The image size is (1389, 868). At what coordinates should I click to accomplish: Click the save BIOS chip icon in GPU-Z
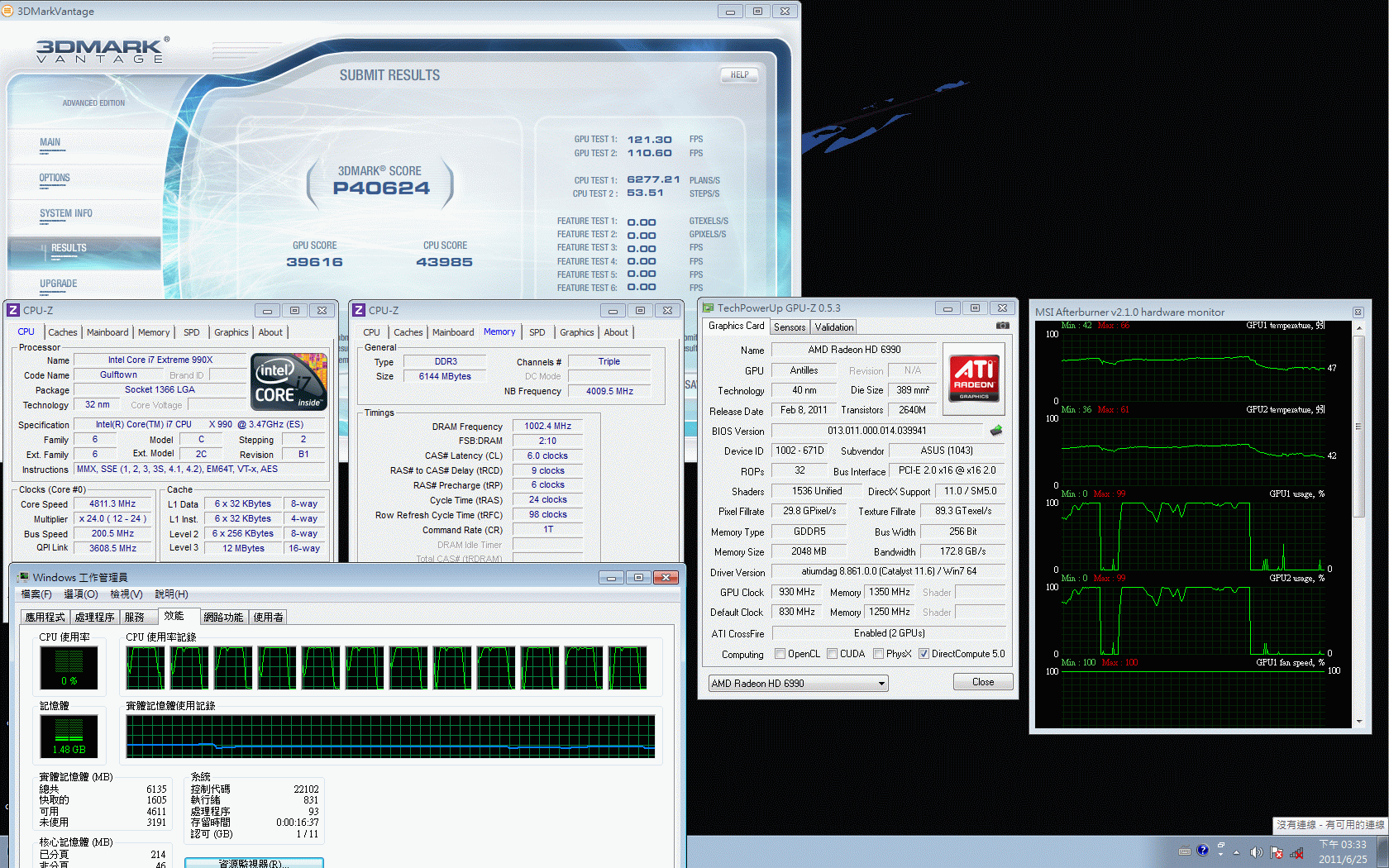(996, 431)
